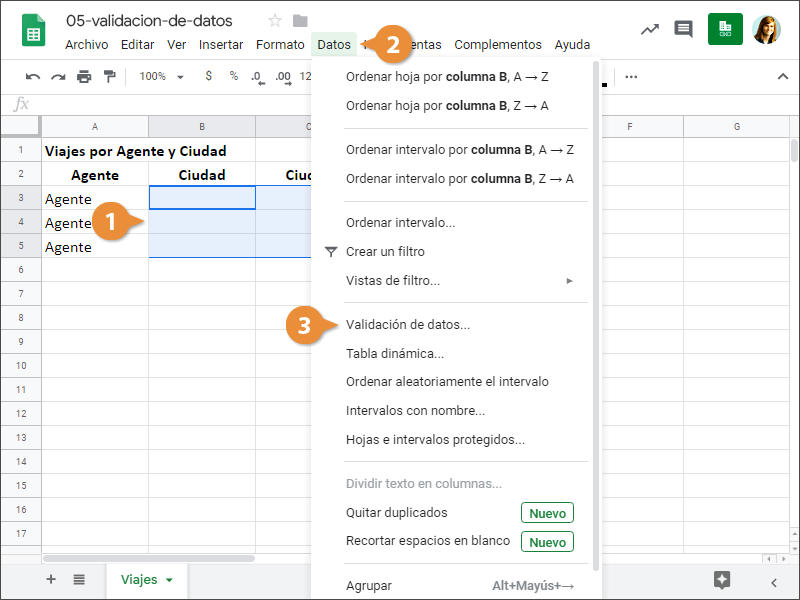Apply percent format button
The height and width of the screenshot is (600, 800).
234,76
